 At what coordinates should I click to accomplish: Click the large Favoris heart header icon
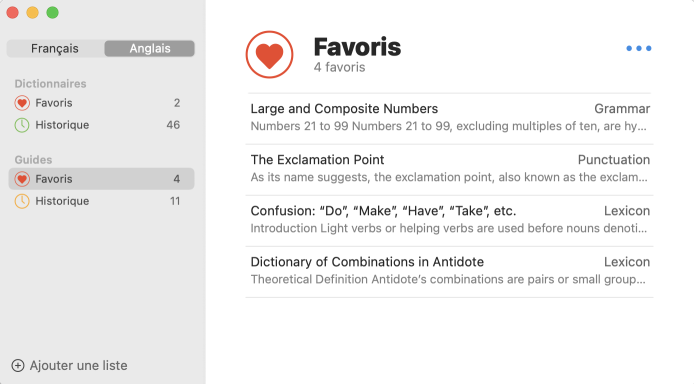[270, 54]
